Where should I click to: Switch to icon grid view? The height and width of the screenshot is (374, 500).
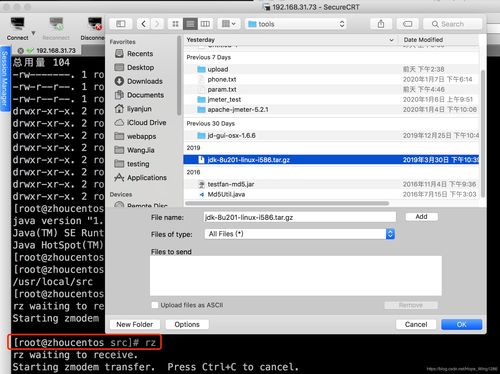click(x=175, y=24)
